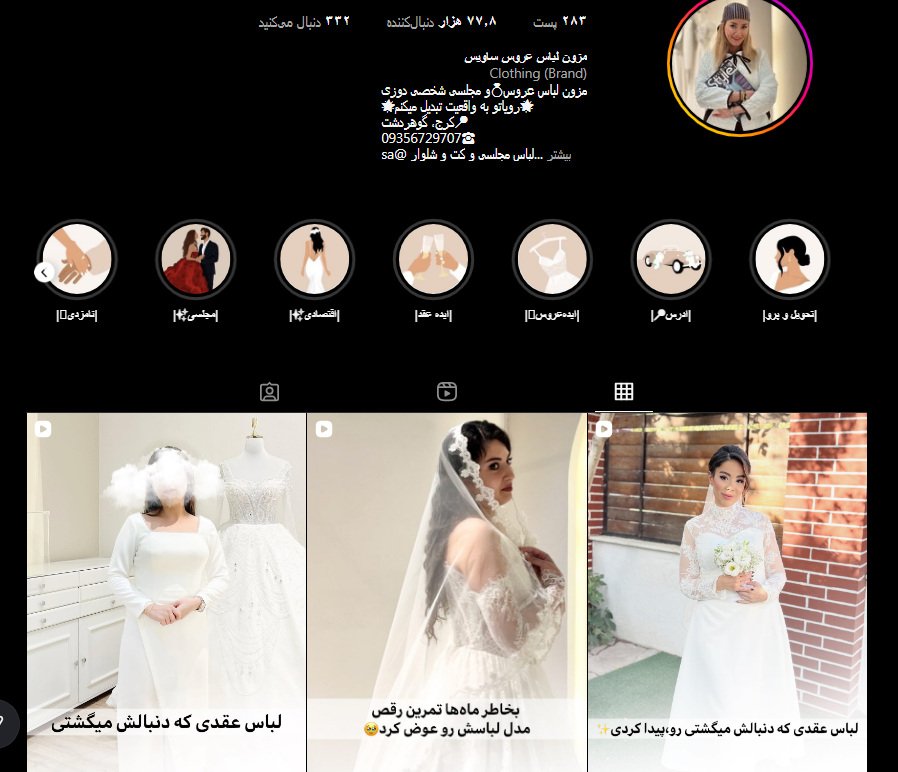Open the نامزدی highlight story
This screenshot has height=772, width=898.
coord(77,258)
